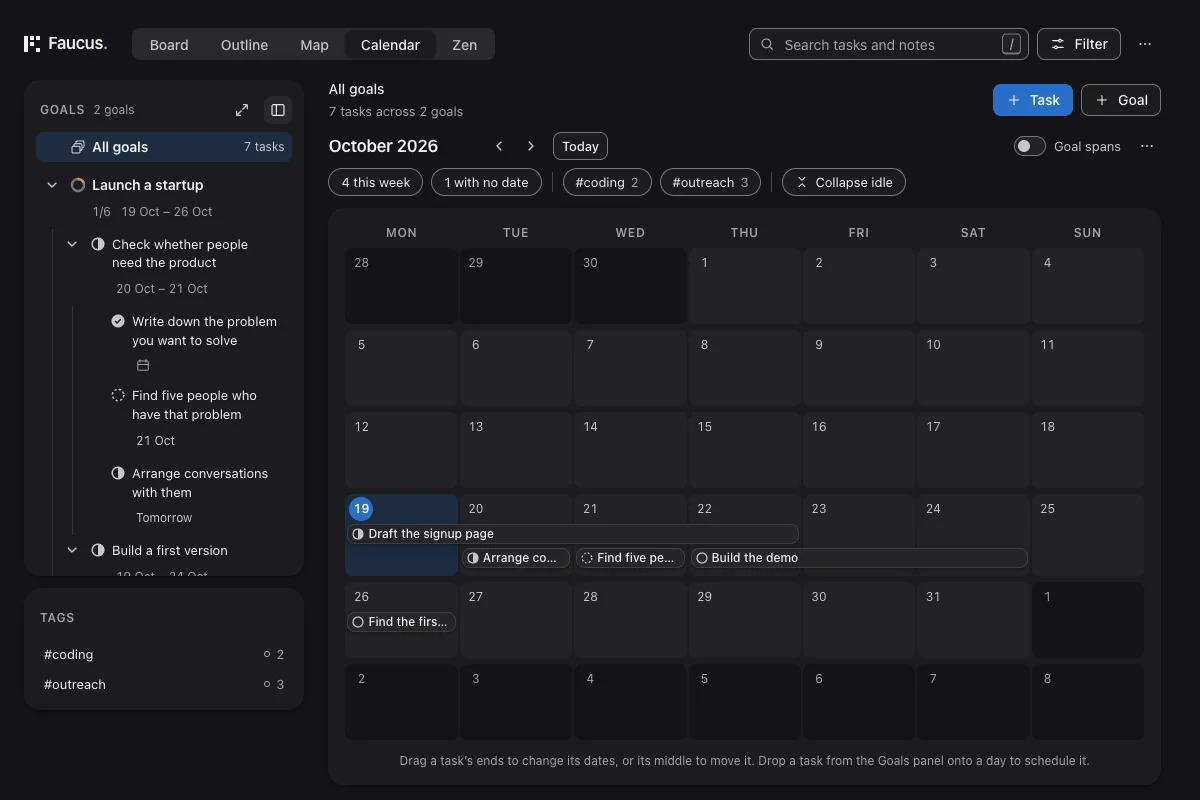Open the Filter button
The height and width of the screenshot is (800, 1200).
pyautogui.click(x=1079, y=44)
